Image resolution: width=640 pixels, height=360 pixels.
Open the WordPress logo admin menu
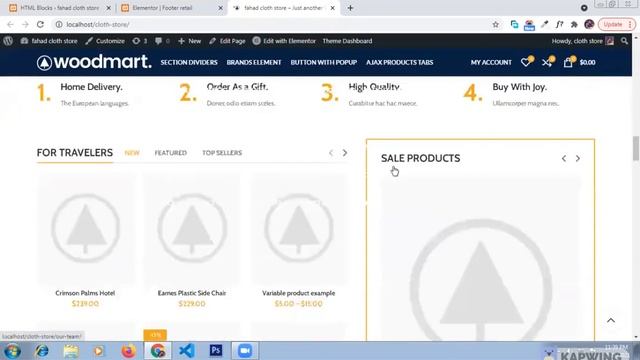[x=8, y=41]
